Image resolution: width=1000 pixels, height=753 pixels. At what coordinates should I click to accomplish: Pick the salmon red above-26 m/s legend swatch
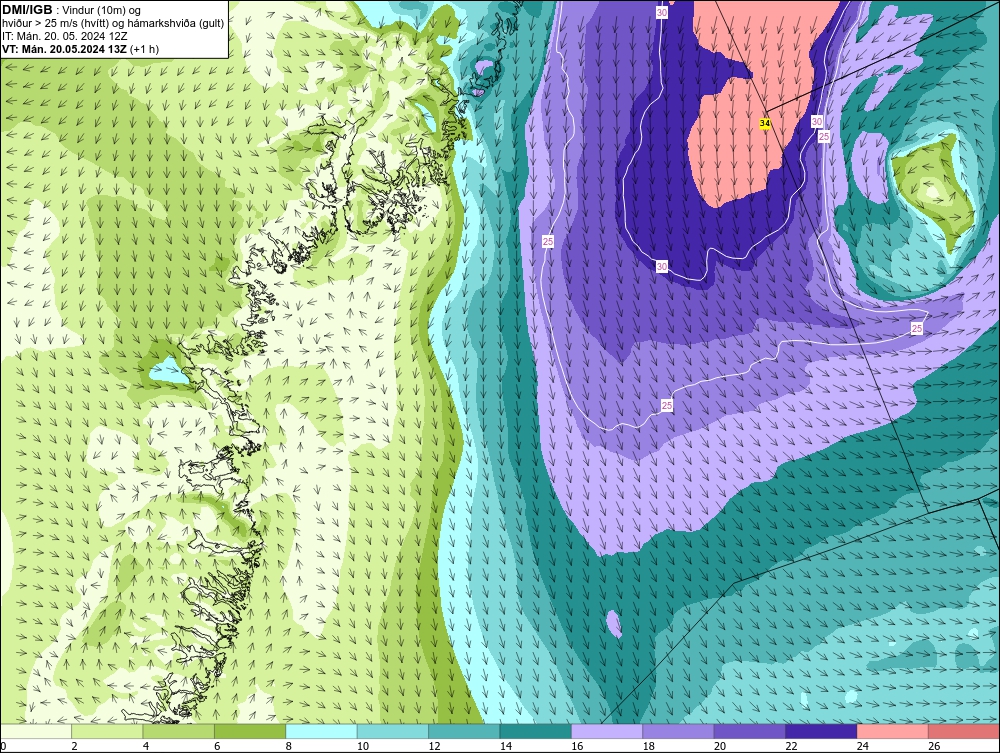(x=964, y=731)
